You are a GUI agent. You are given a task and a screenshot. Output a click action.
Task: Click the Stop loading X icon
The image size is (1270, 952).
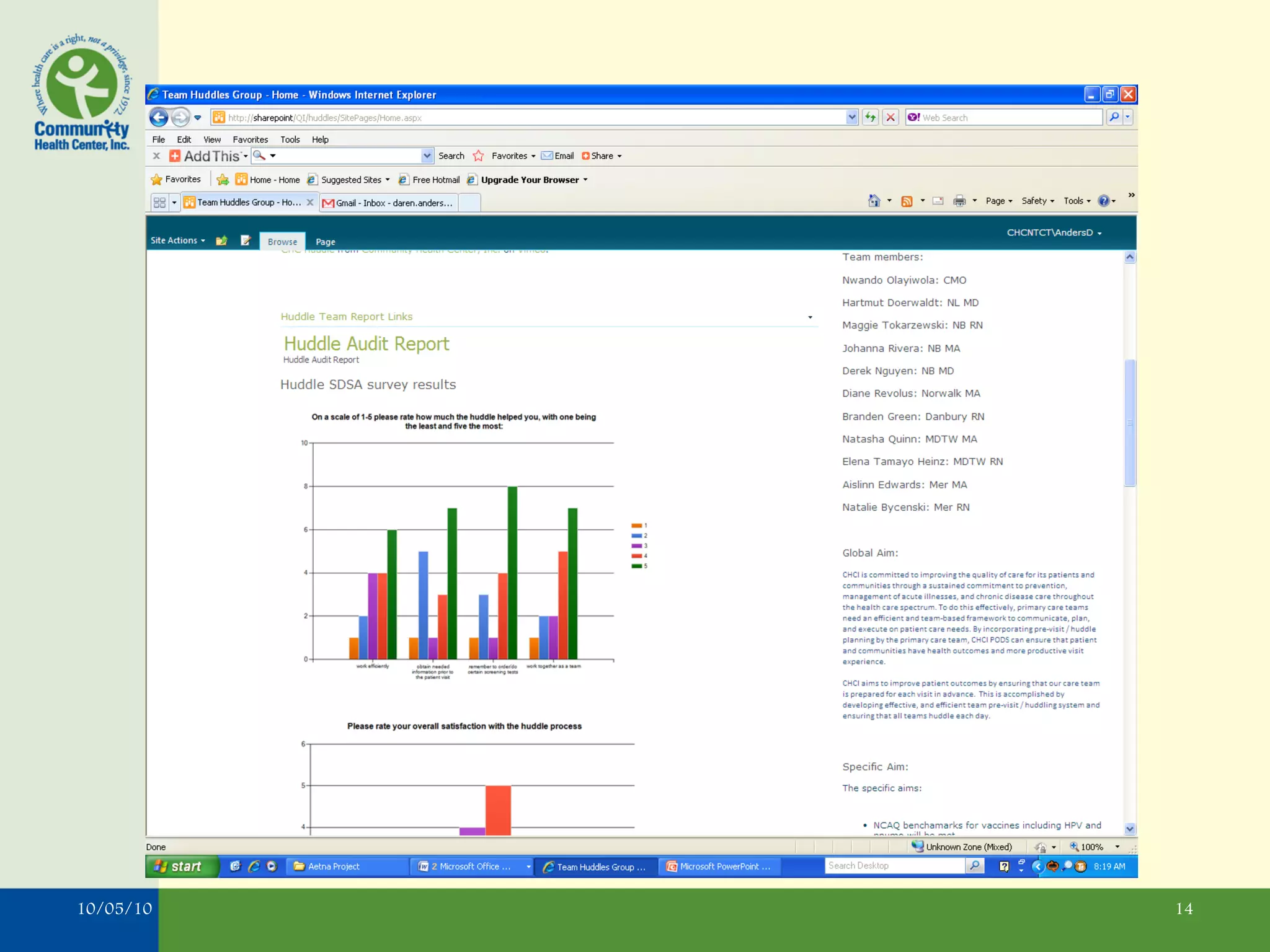(x=890, y=117)
